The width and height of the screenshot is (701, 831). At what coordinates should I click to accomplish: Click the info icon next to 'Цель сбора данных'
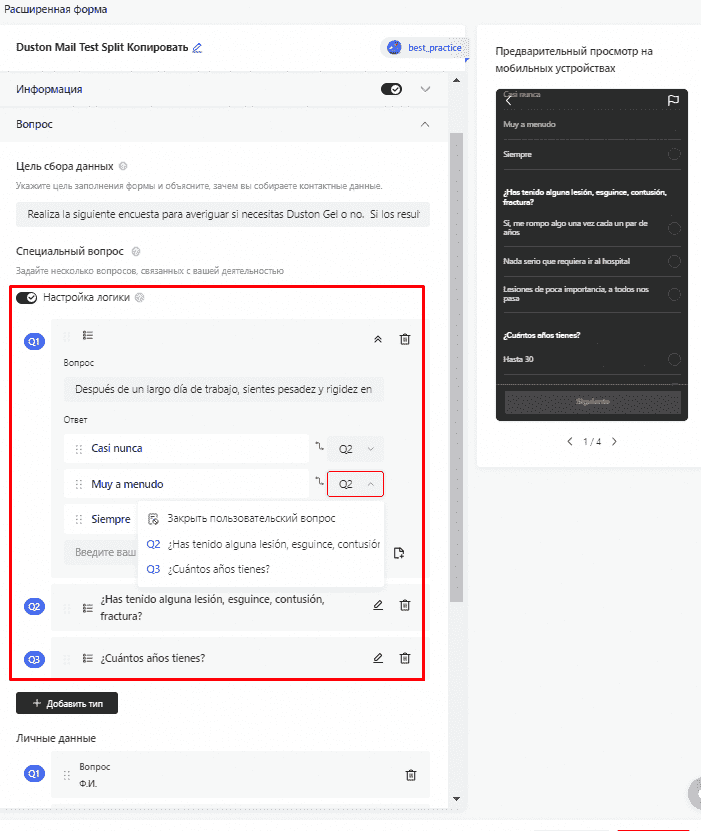[123, 166]
